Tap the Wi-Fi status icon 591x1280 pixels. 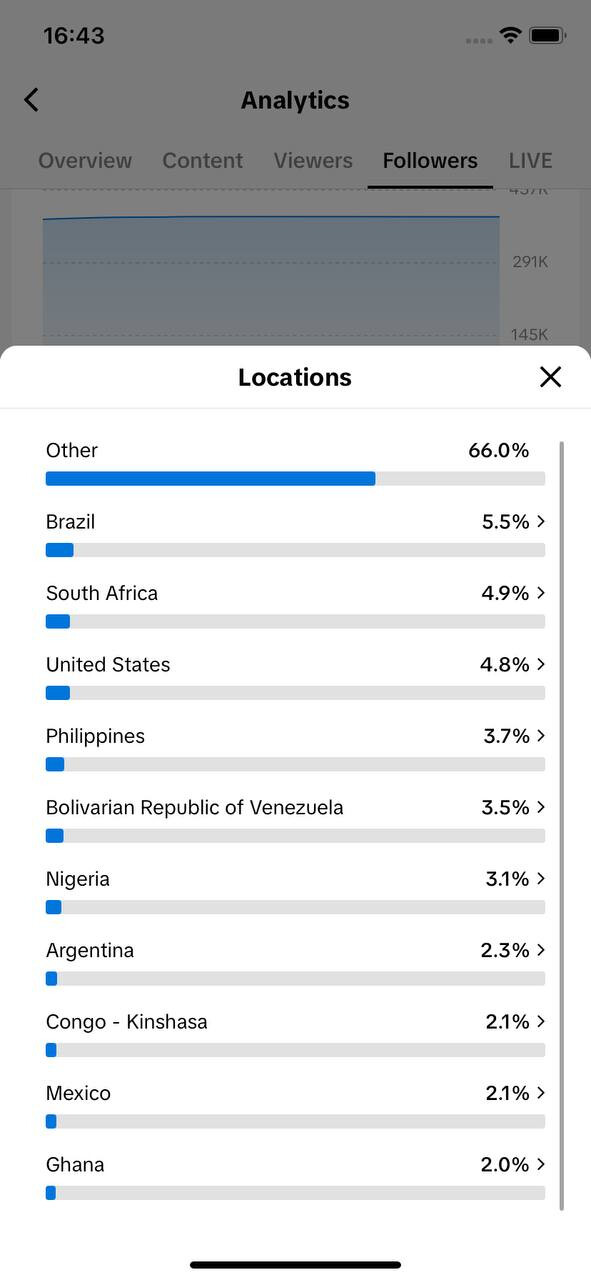511,35
